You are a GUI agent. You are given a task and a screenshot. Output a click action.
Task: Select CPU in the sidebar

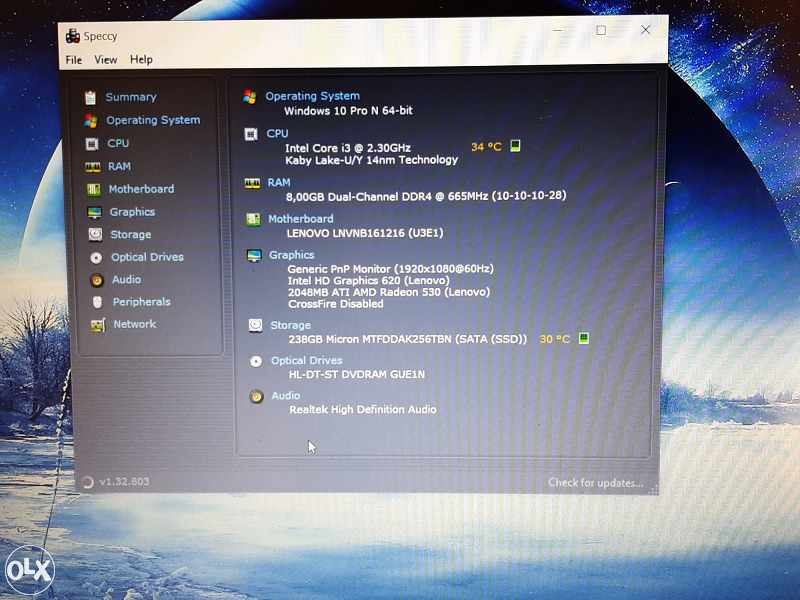tap(118, 143)
